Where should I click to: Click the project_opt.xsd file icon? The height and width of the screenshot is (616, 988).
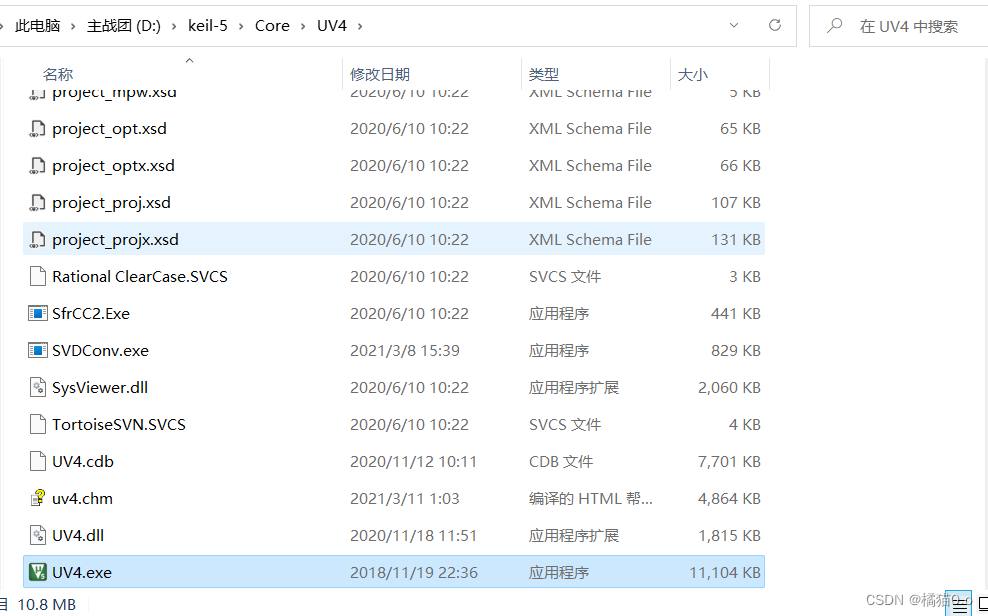(x=38, y=129)
